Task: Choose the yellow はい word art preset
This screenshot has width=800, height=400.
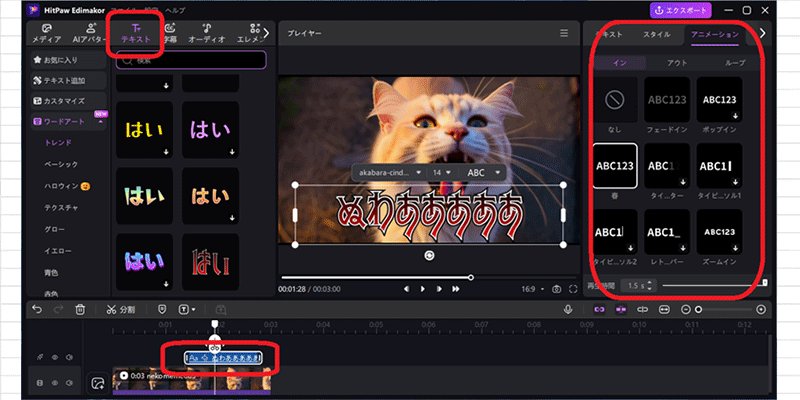Action: click(x=144, y=130)
